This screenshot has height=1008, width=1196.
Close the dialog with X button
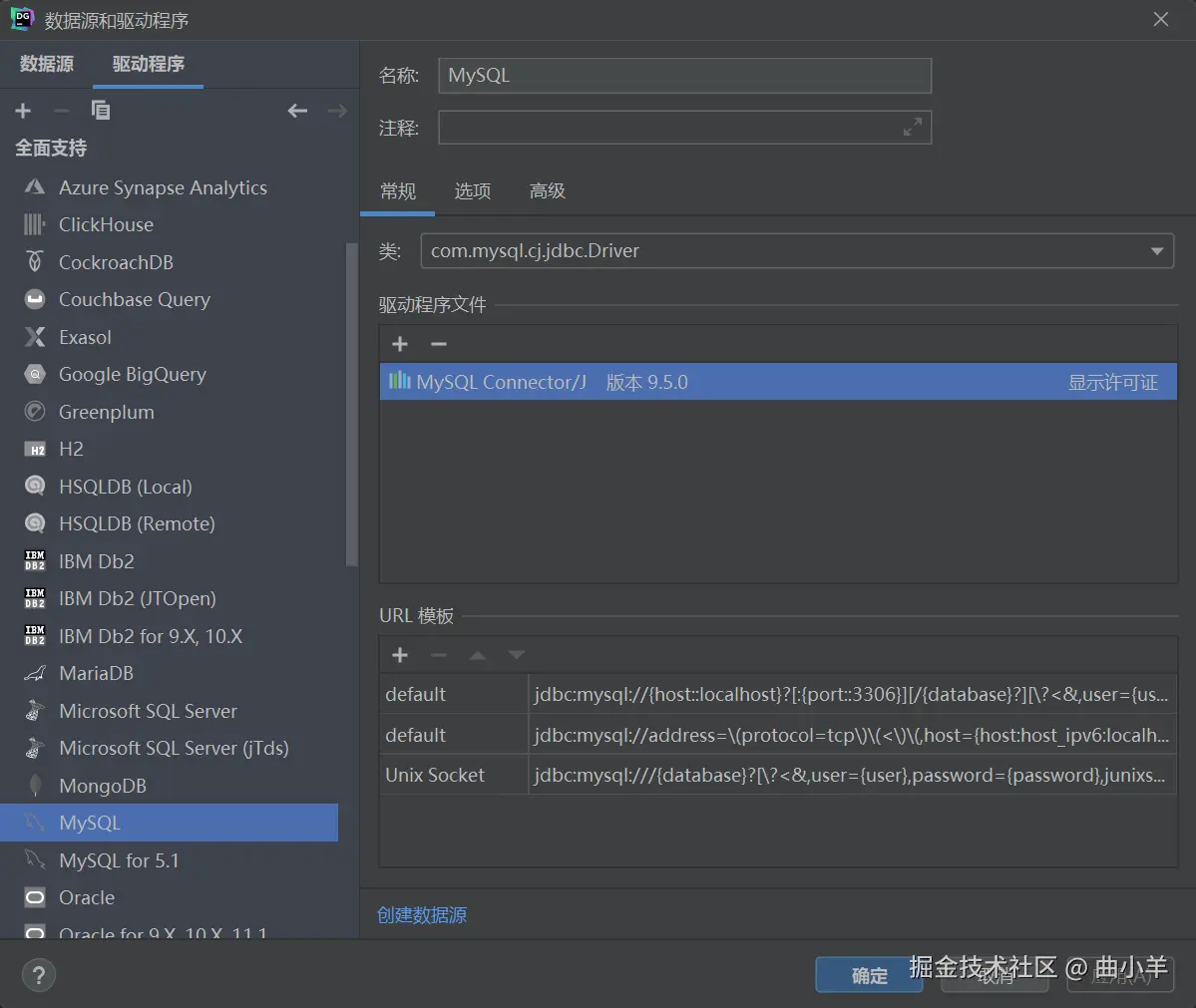tap(1161, 20)
